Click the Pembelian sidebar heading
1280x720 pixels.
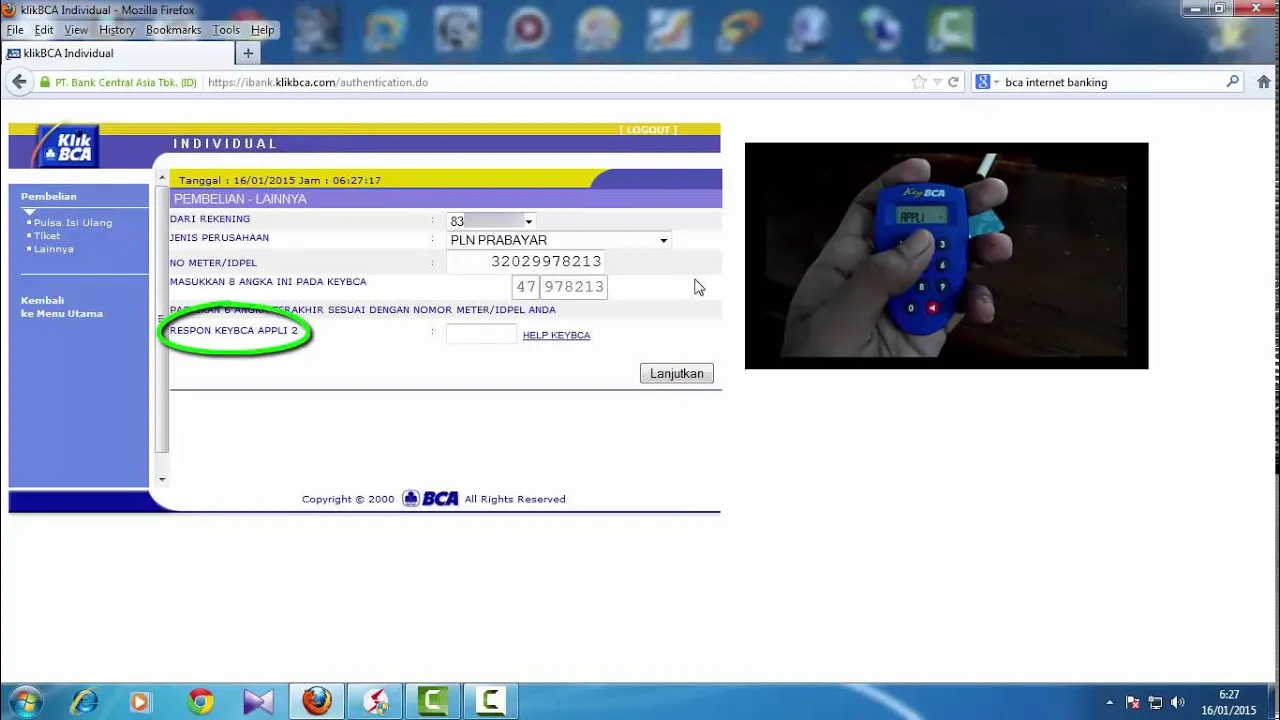(x=49, y=196)
